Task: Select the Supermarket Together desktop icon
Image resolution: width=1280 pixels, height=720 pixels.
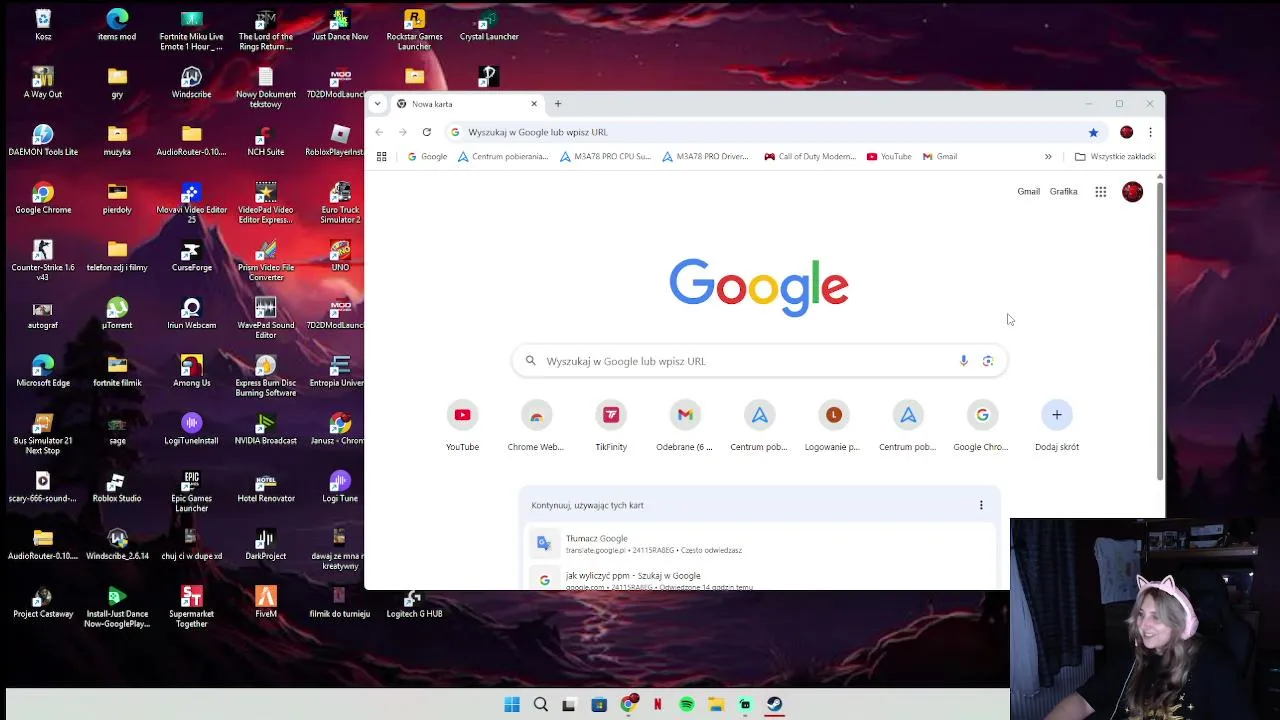Action: click(191, 607)
